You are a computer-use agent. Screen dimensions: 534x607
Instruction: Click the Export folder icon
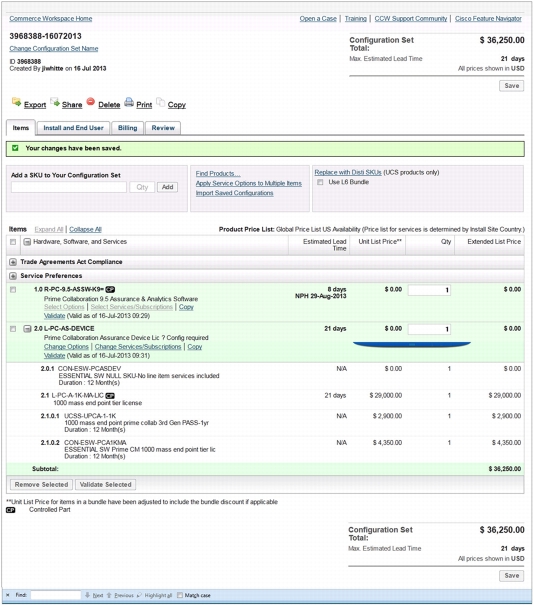16,102
